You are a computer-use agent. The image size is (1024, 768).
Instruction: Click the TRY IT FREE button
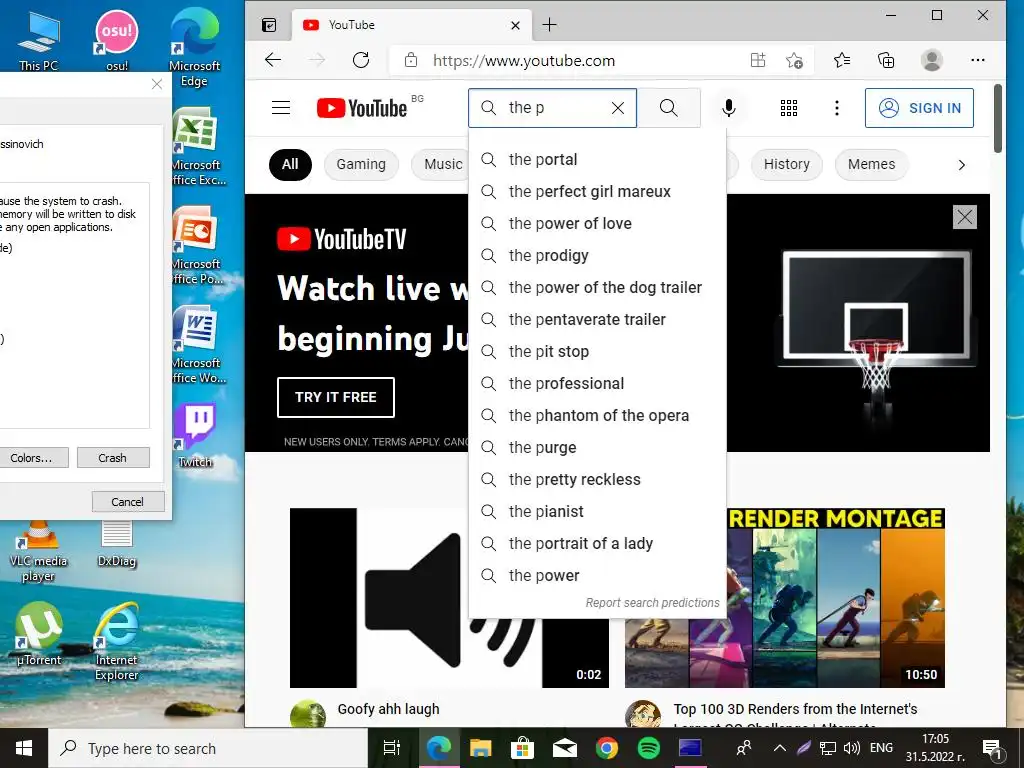pos(336,397)
